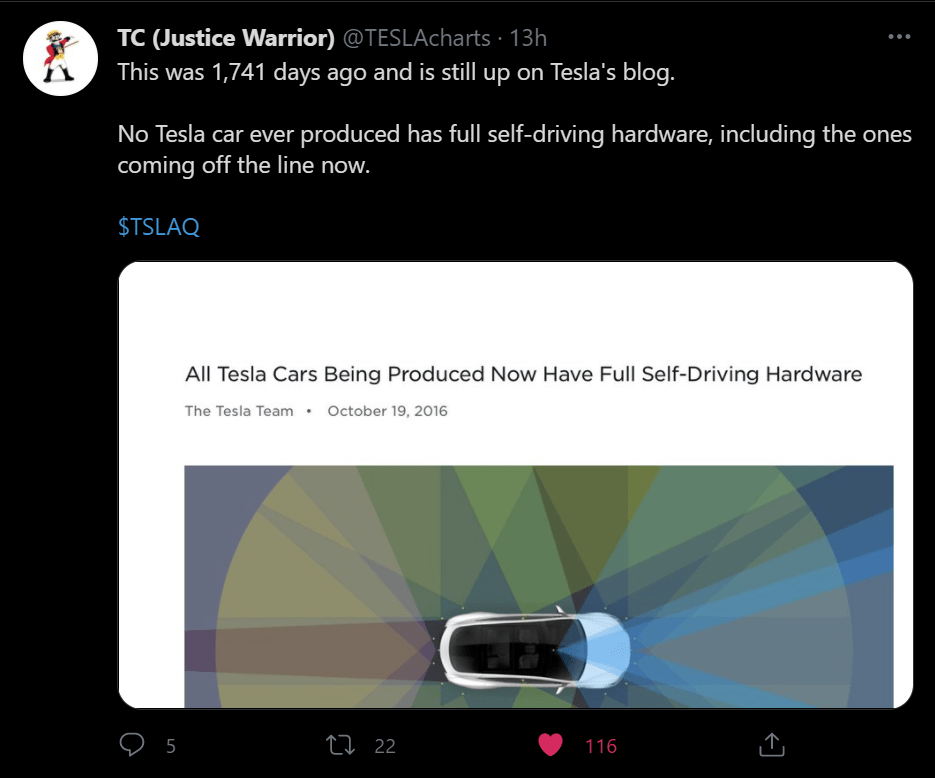Screen dimensions: 935x778
Task: Click the retweet count 22
Action: click(x=385, y=746)
